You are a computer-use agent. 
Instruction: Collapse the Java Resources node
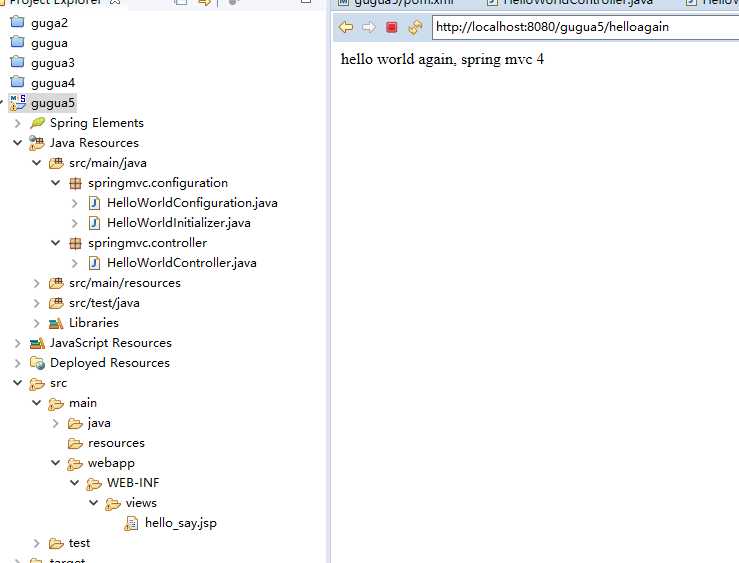17,142
